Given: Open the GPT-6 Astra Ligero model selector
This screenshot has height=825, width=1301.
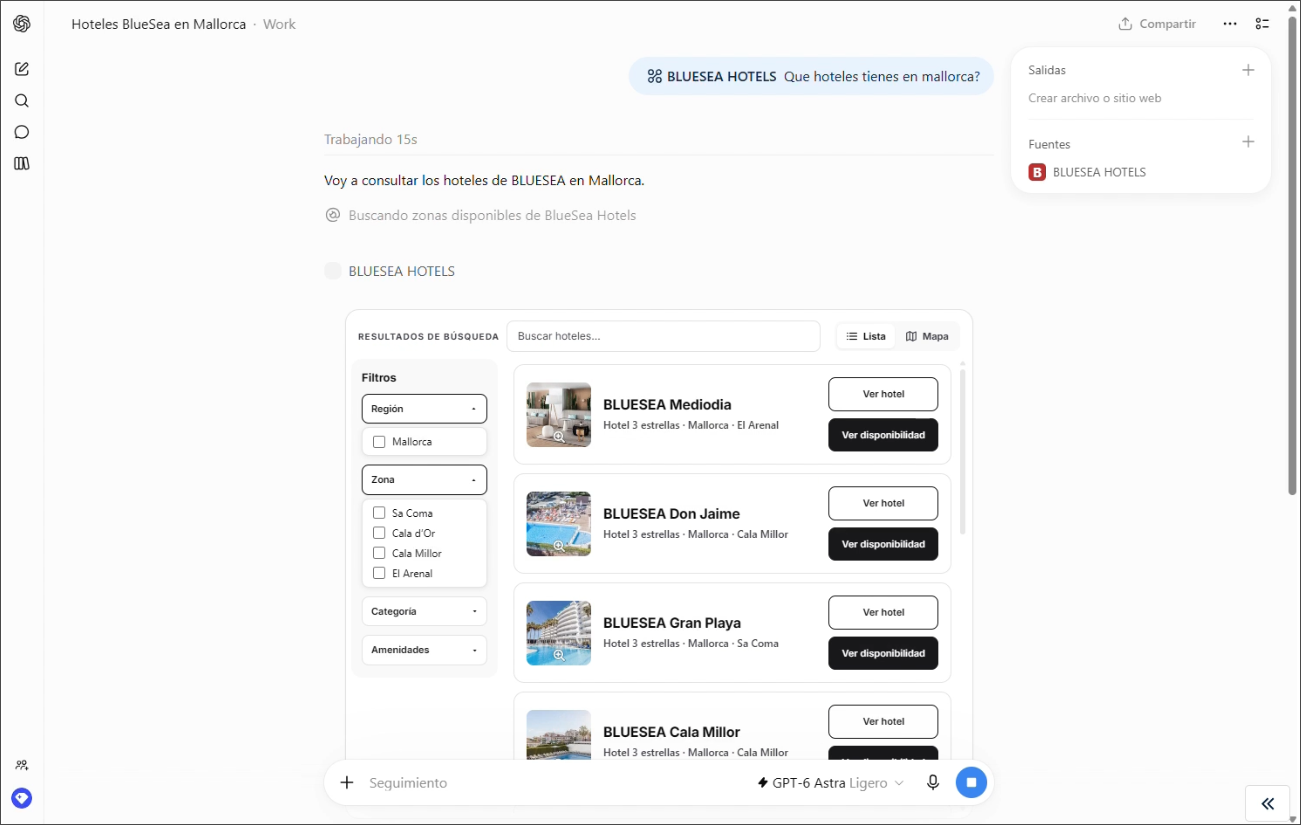Looking at the screenshot, I should 830,783.
